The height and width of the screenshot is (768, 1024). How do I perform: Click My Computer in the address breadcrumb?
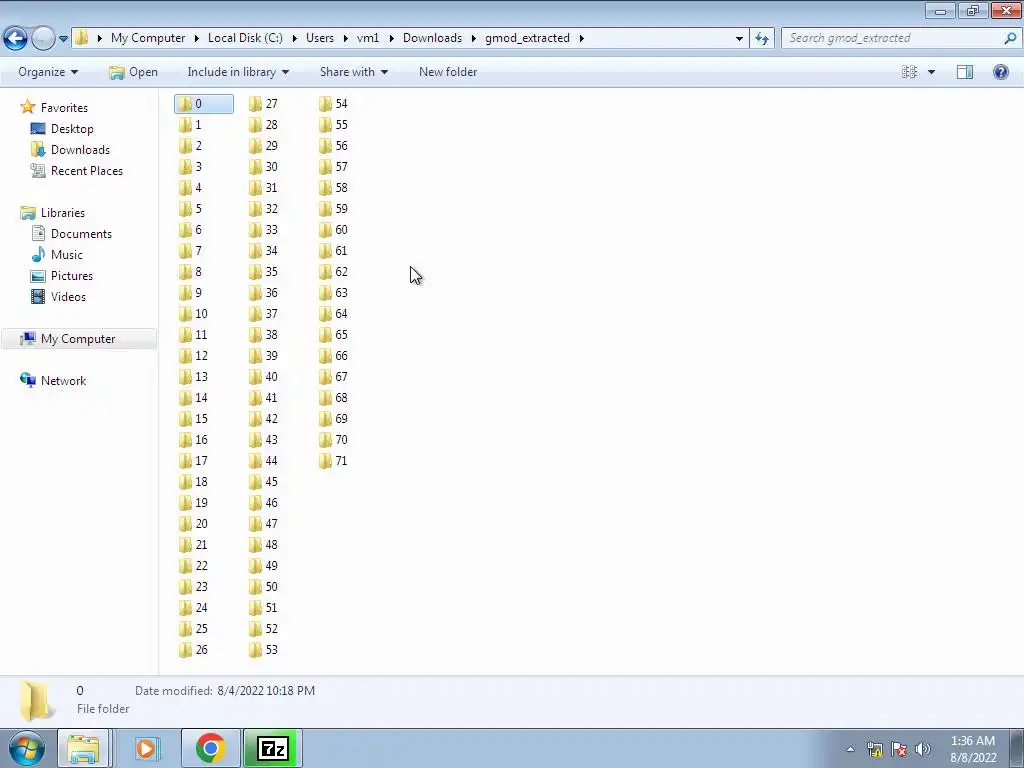coord(148,38)
